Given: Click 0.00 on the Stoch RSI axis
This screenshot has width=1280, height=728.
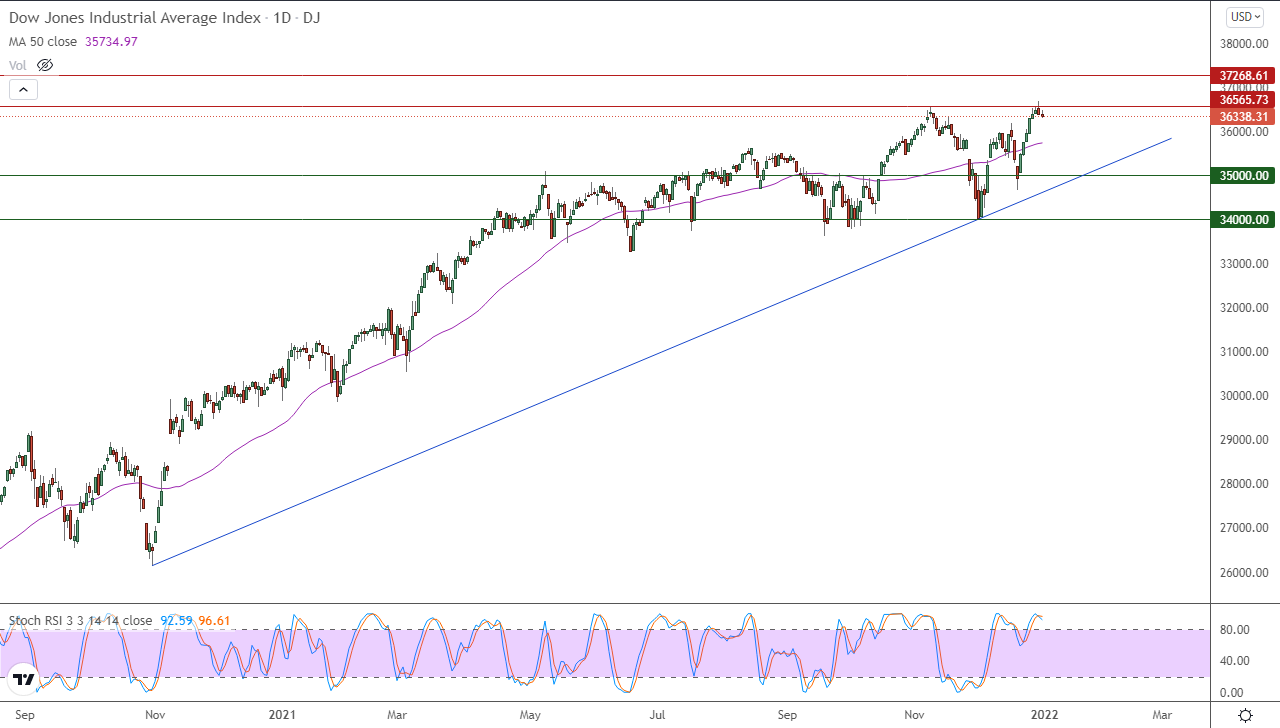Looking at the screenshot, I should click(1234, 692).
